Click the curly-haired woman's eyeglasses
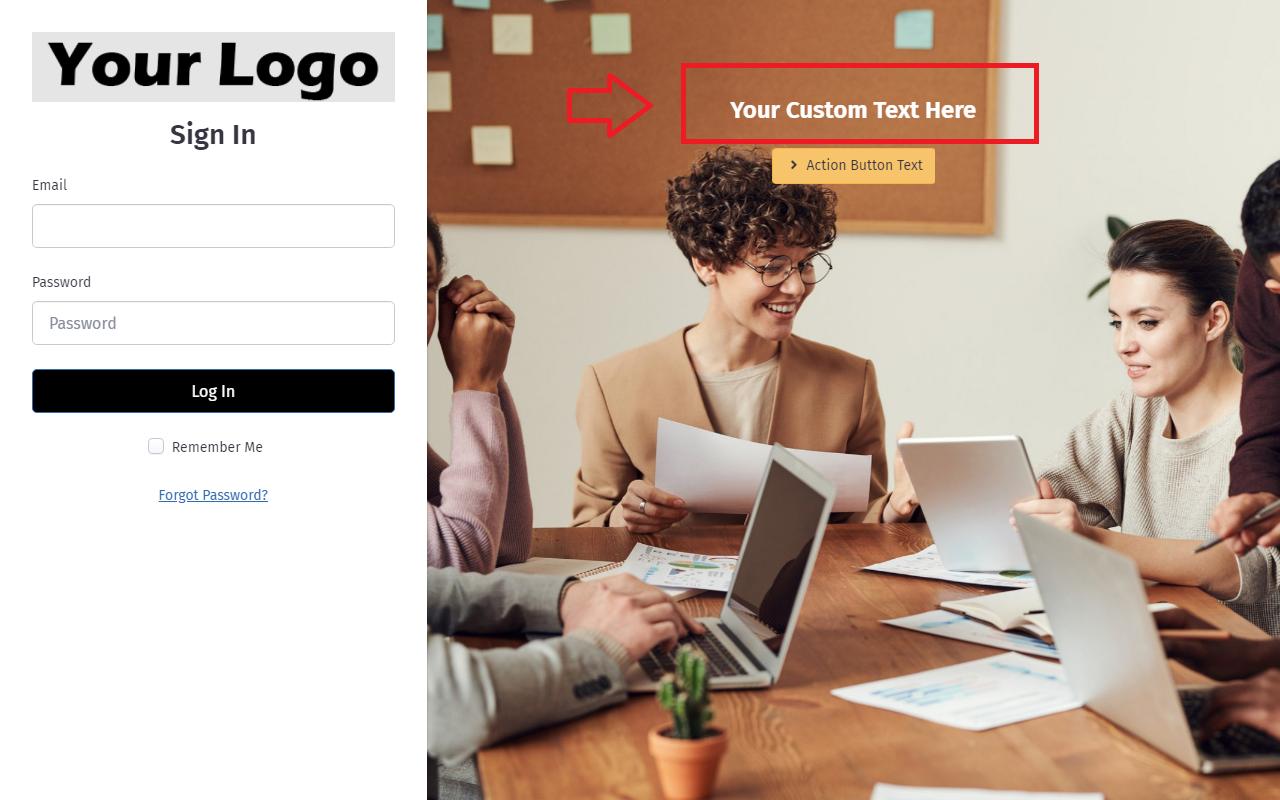This screenshot has width=1280, height=800. tap(788, 268)
